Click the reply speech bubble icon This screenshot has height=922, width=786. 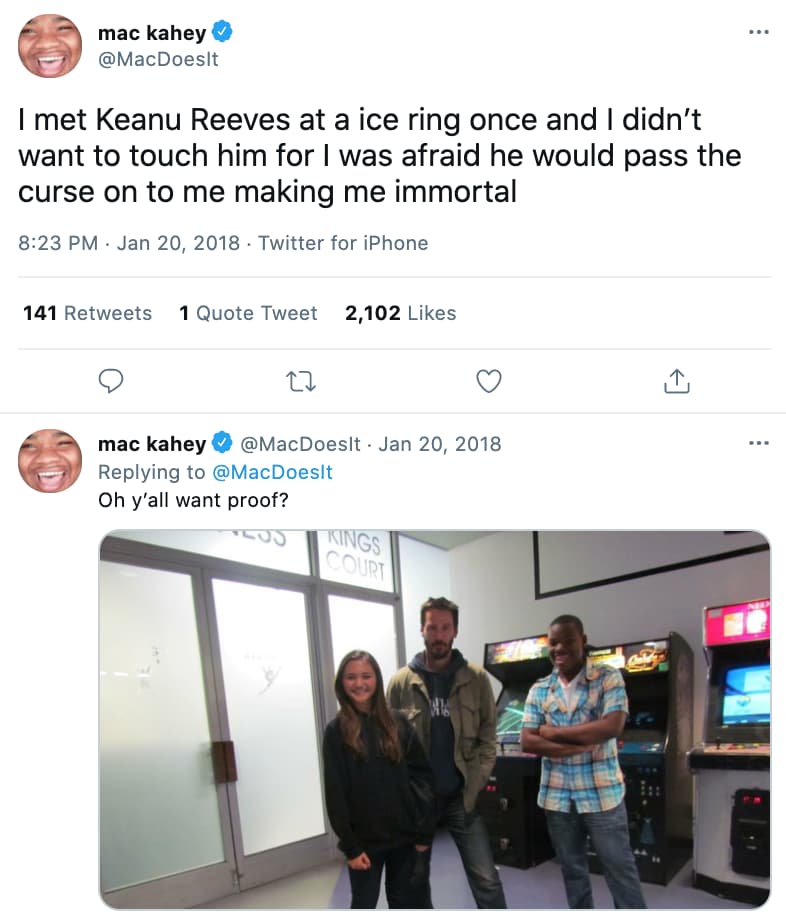click(113, 381)
